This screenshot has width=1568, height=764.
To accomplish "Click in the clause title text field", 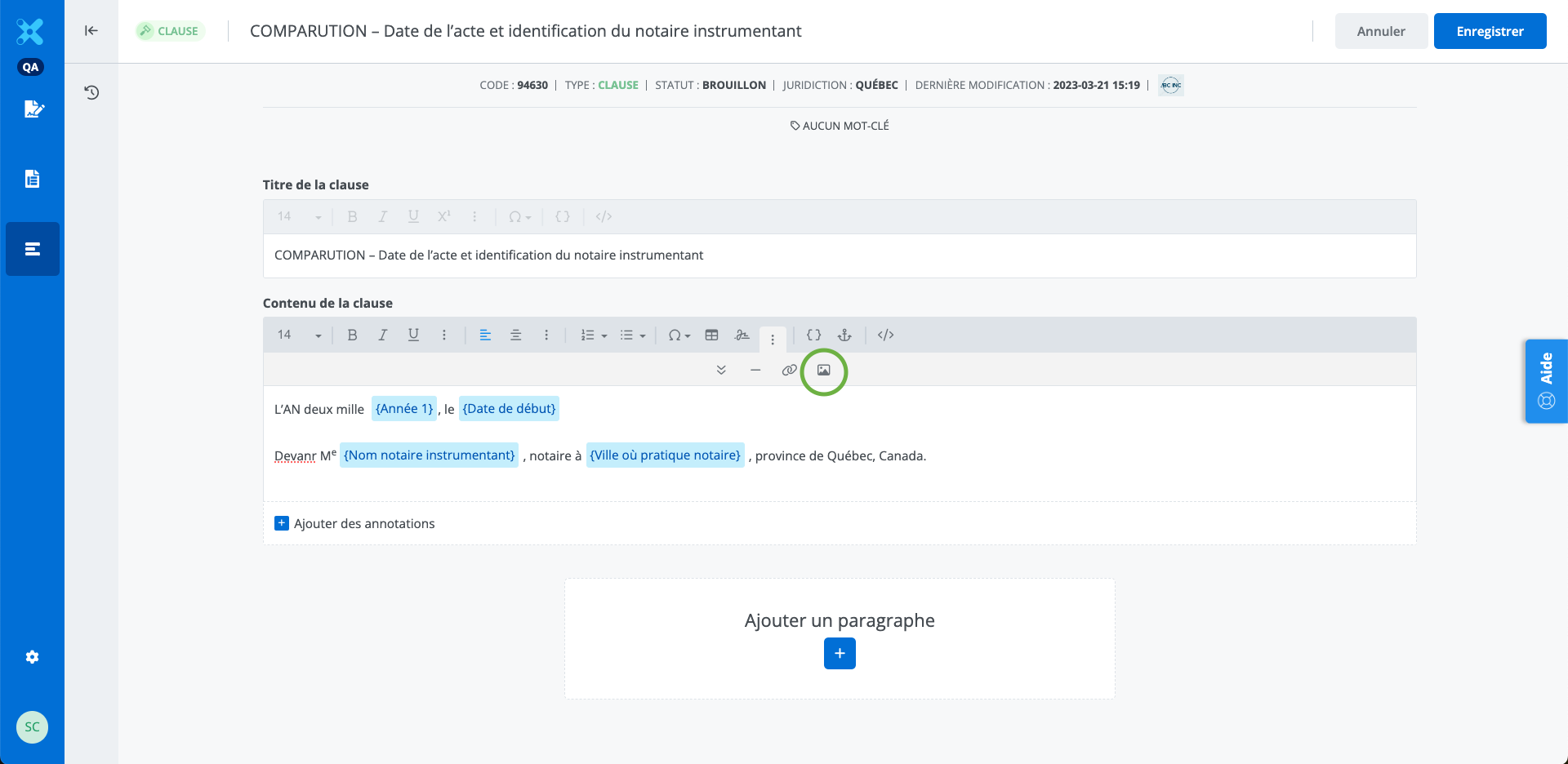I will tap(839, 255).
